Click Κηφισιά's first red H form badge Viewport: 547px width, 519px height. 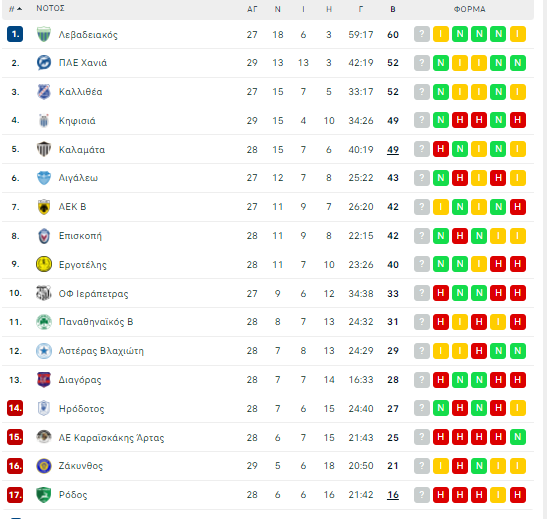coord(460,120)
